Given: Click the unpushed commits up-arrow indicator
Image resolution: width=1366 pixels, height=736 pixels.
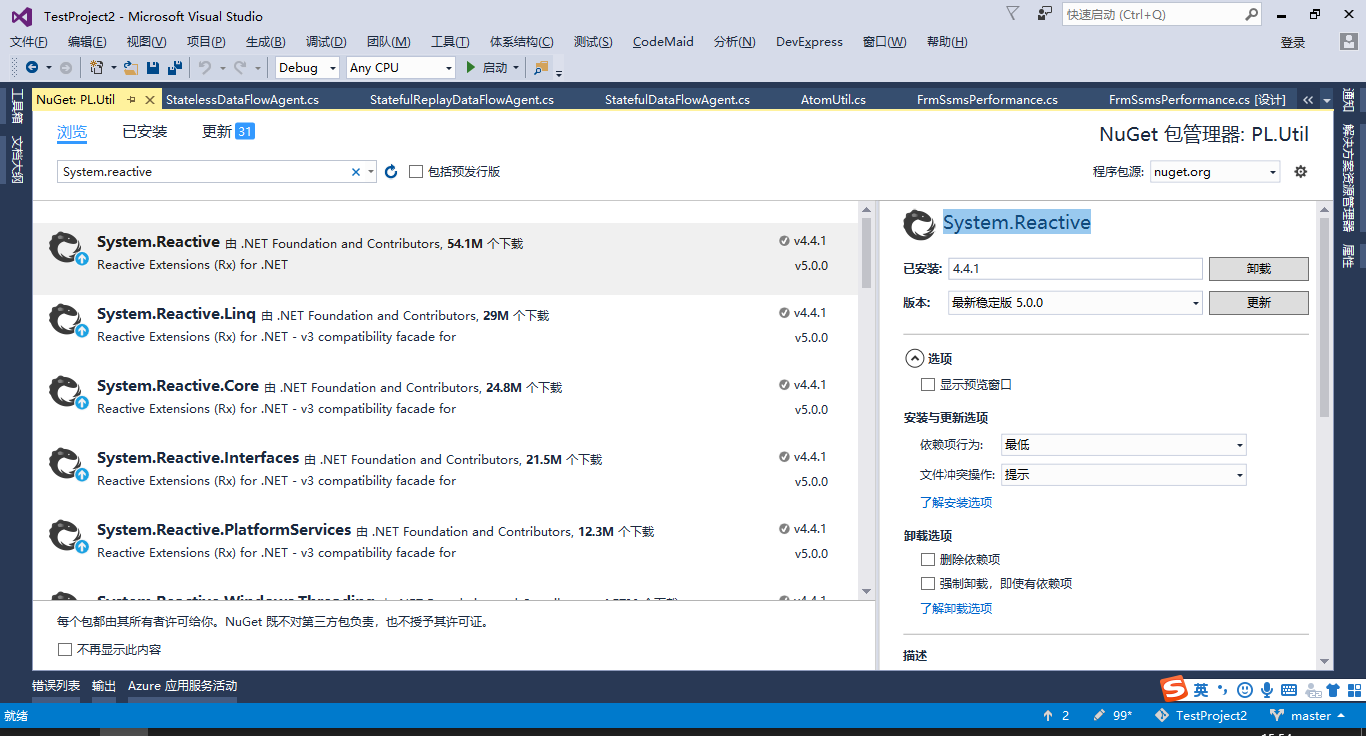Looking at the screenshot, I should click(1056, 716).
